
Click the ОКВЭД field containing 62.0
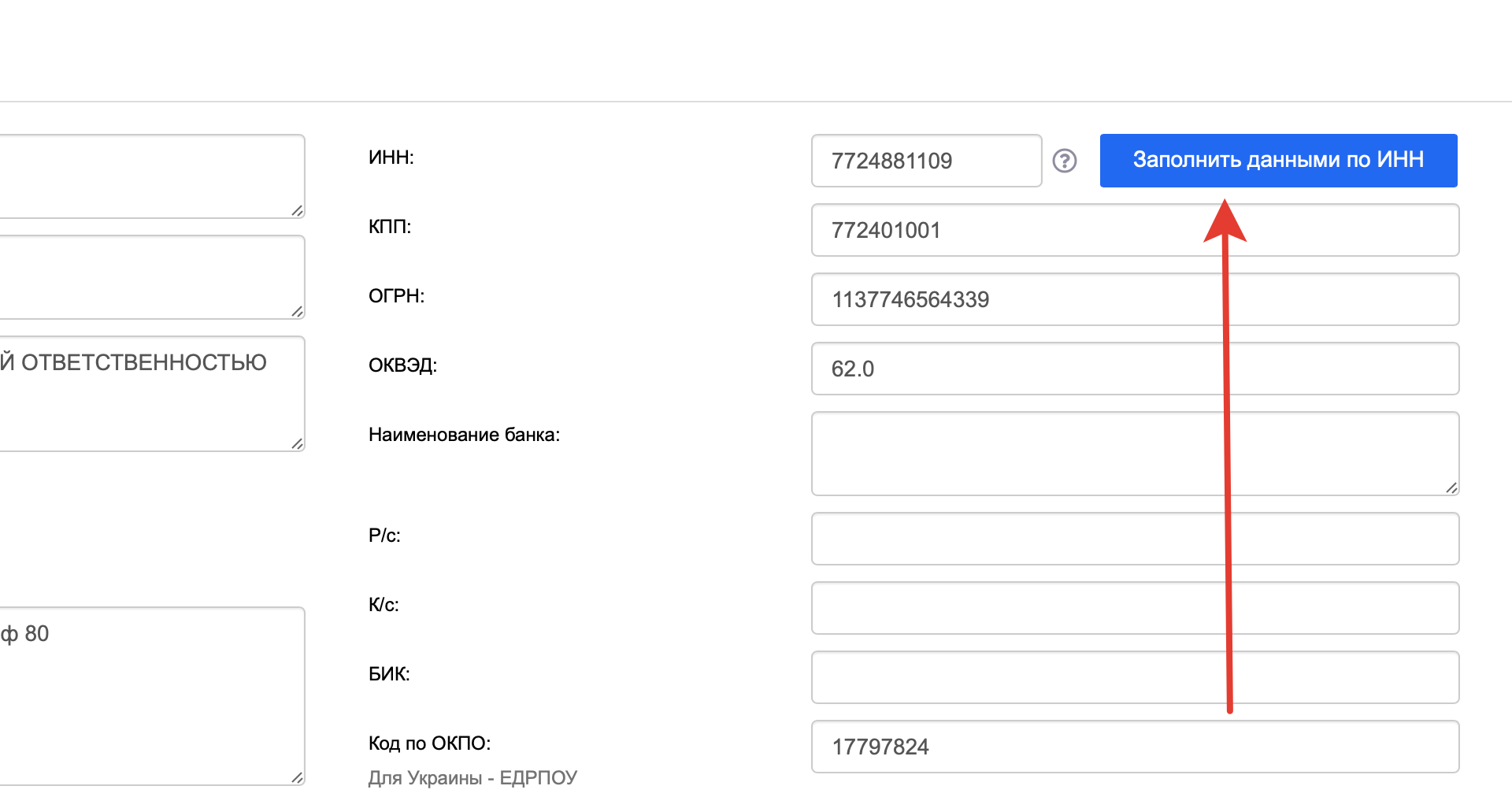pyautogui.click(x=1135, y=369)
